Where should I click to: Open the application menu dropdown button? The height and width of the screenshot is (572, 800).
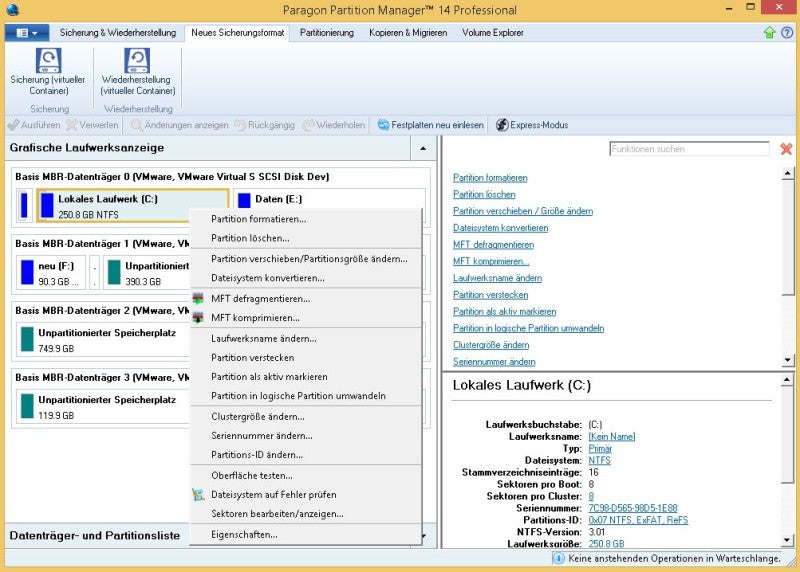[27, 33]
